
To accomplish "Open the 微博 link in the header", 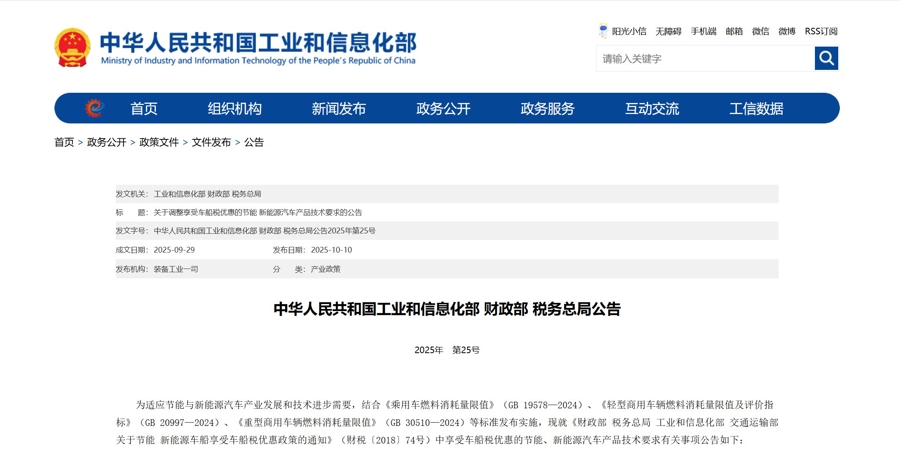I will (787, 31).
